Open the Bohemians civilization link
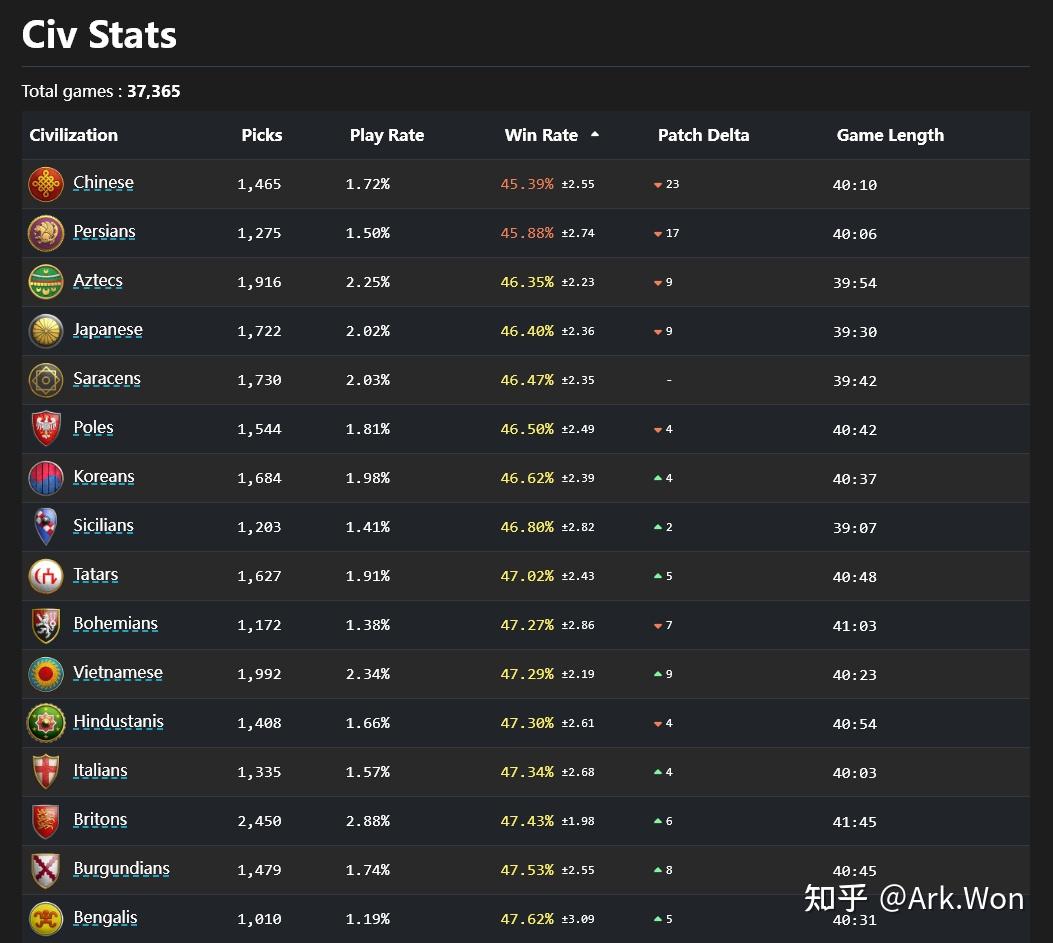The height and width of the screenshot is (943, 1053). pyautogui.click(x=115, y=624)
